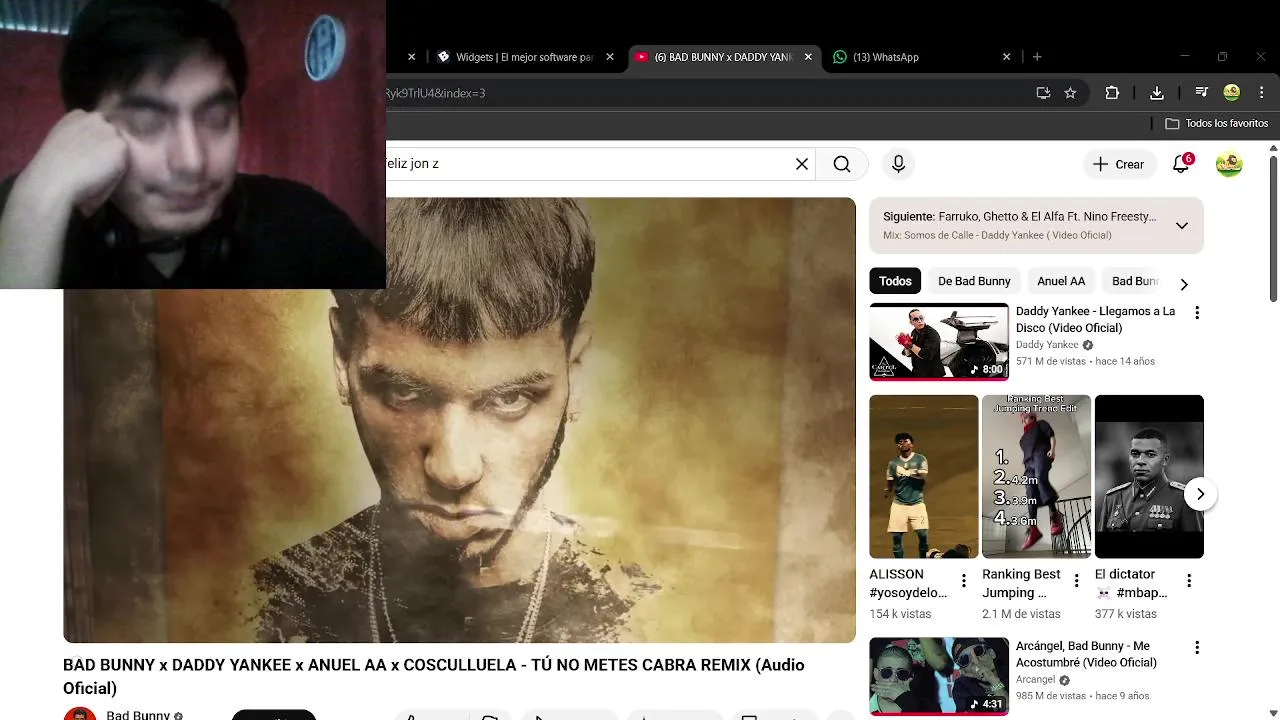Open El dictator short thumbnail
The image size is (1280, 720).
tap(1149, 476)
